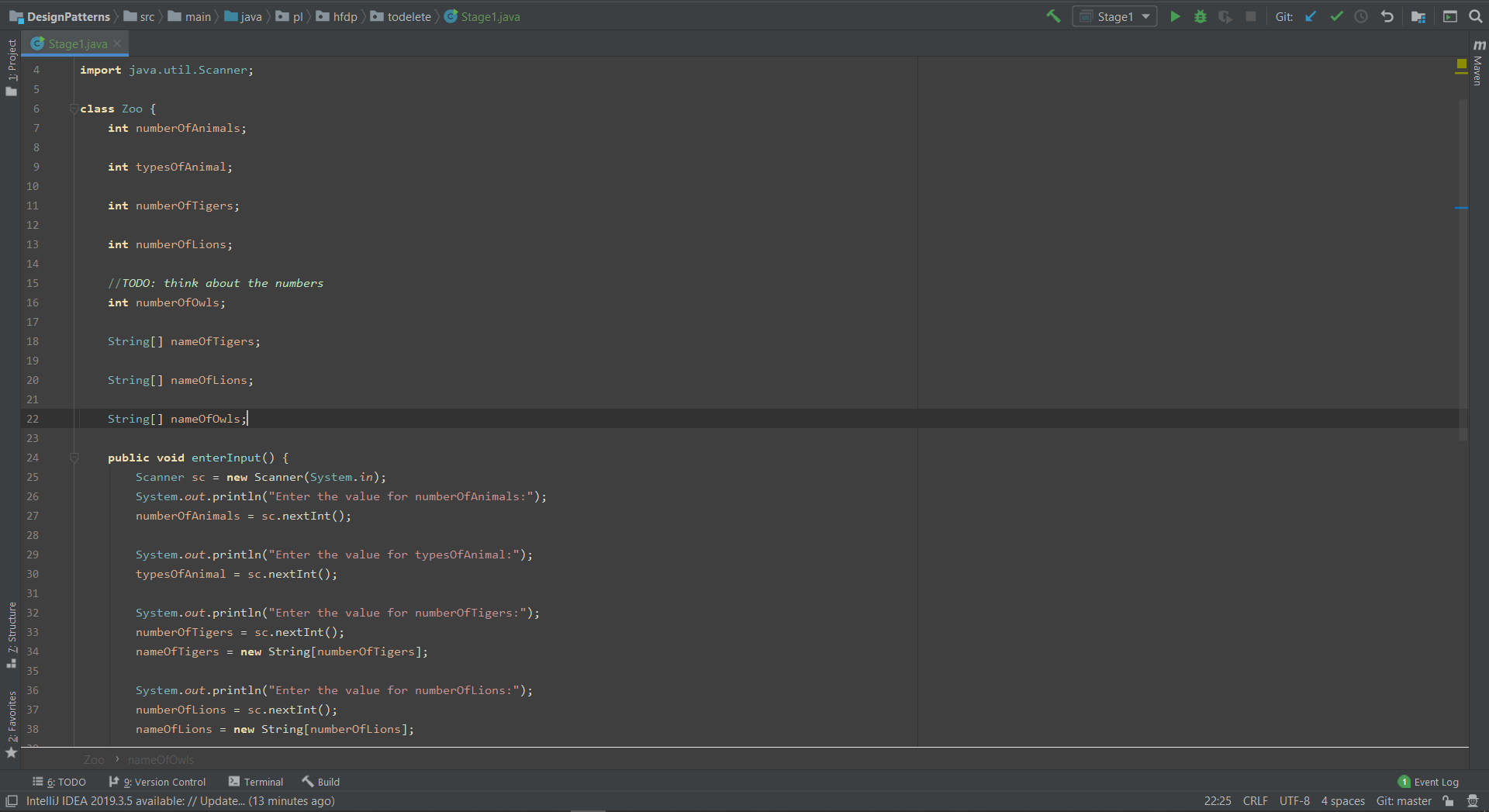This screenshot has width=1489, height=812.
Task: Click the yellow inspection status indicator
Action: coord(1461,64)
